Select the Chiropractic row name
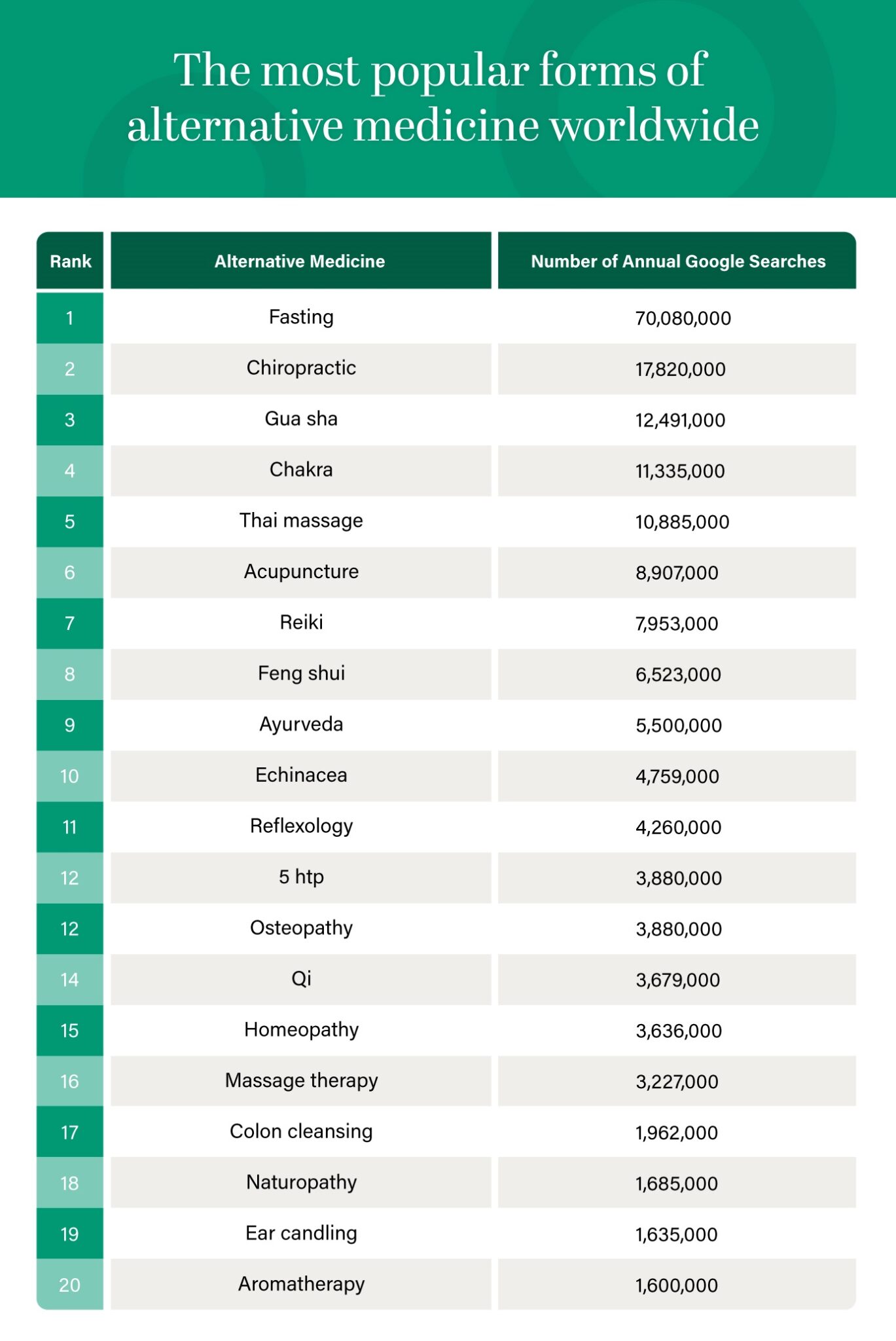The height and width of the screenshot is (1341, 896). 301,368
